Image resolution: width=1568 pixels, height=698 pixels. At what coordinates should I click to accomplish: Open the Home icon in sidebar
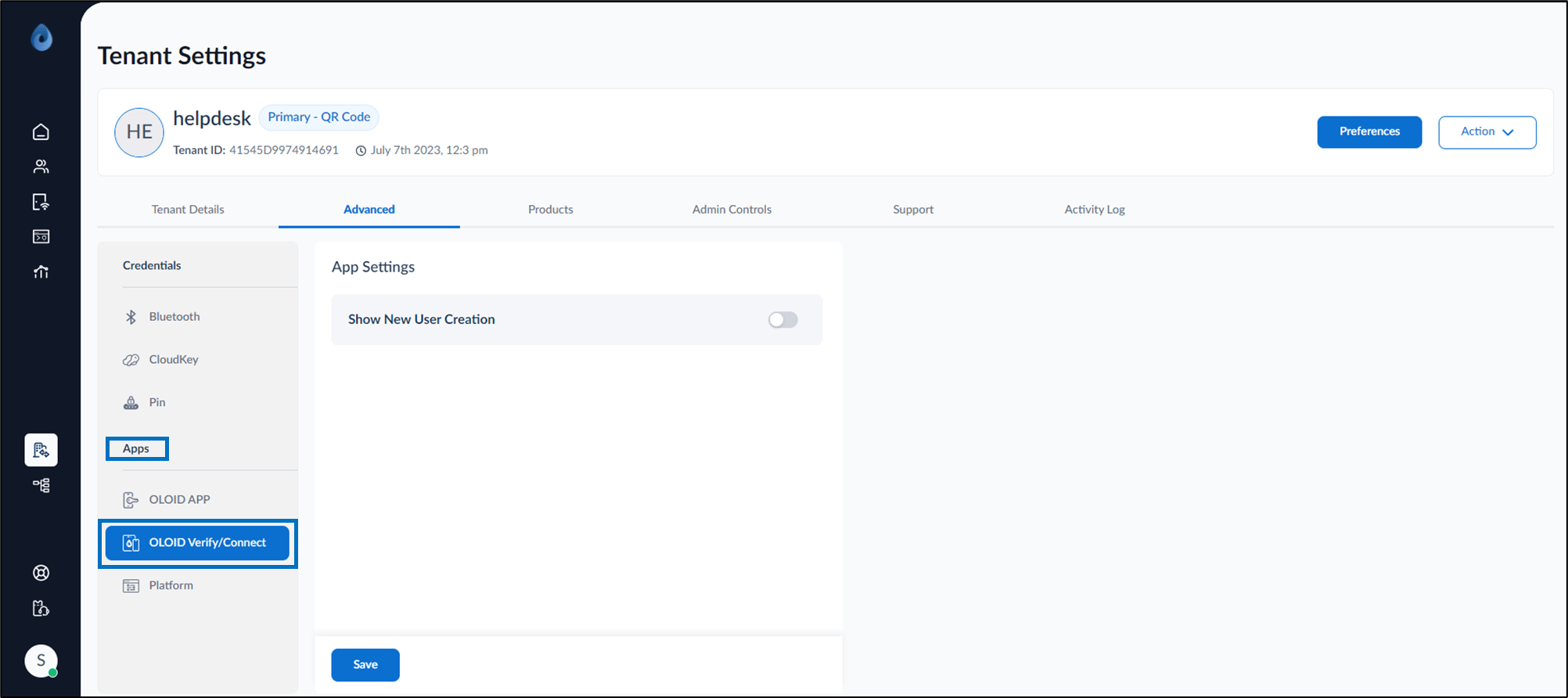[41, 131]
